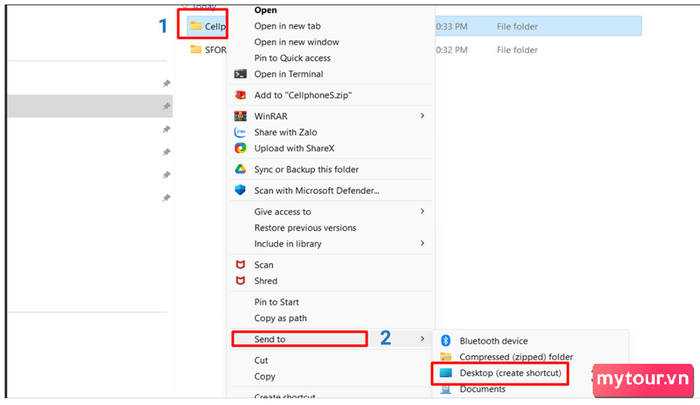
Task: Open Give access to entry
Action: point(283,212)
